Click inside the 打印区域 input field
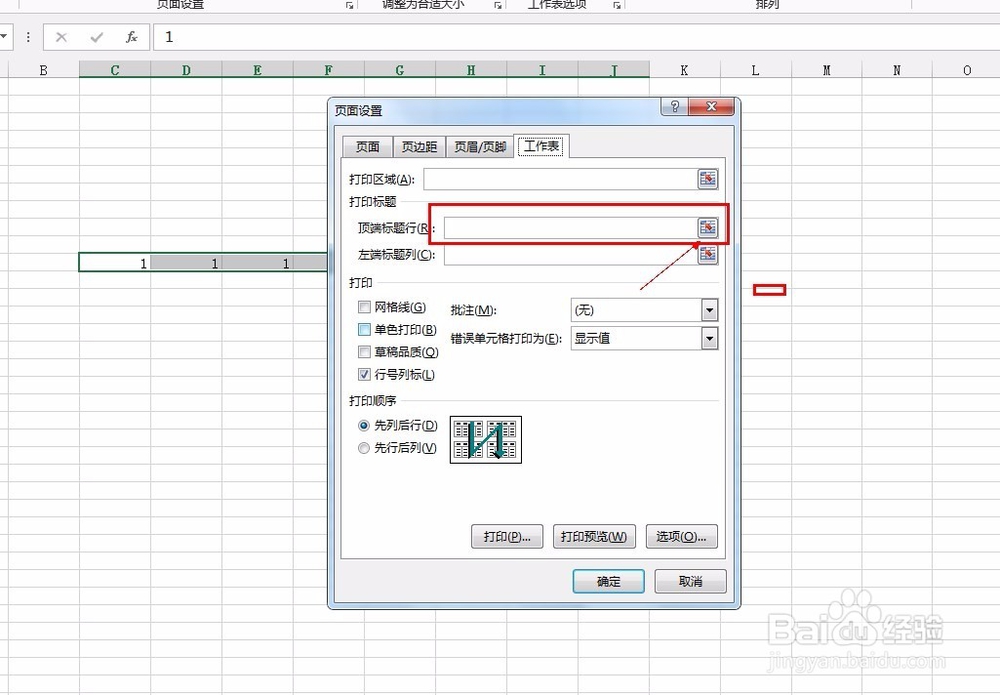Viewport: 1000px width, 695px height. coord(560,179)
